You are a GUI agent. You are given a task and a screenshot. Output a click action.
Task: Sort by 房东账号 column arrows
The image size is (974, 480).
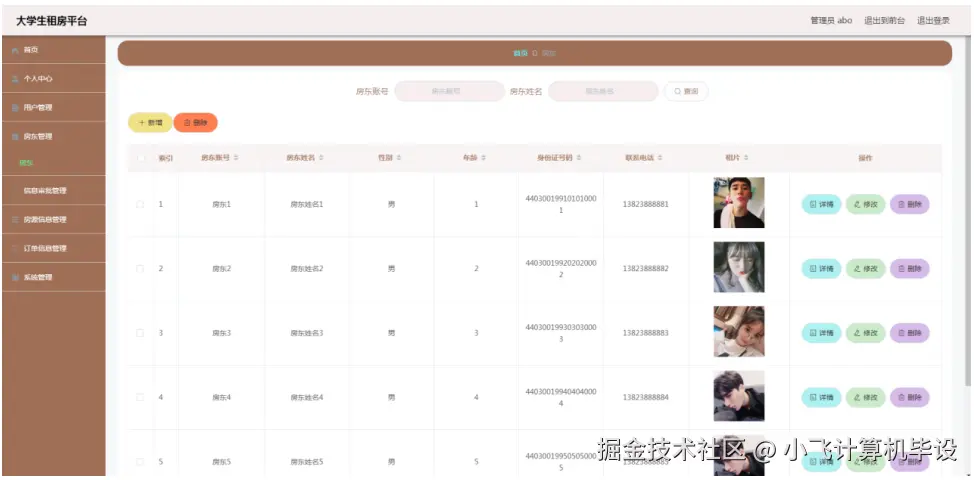click(236, 158)
